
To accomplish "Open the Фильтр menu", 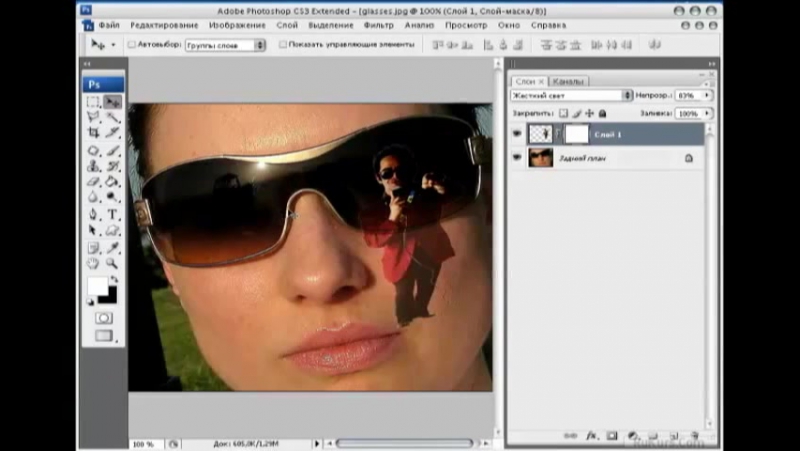I will point(377,24).
